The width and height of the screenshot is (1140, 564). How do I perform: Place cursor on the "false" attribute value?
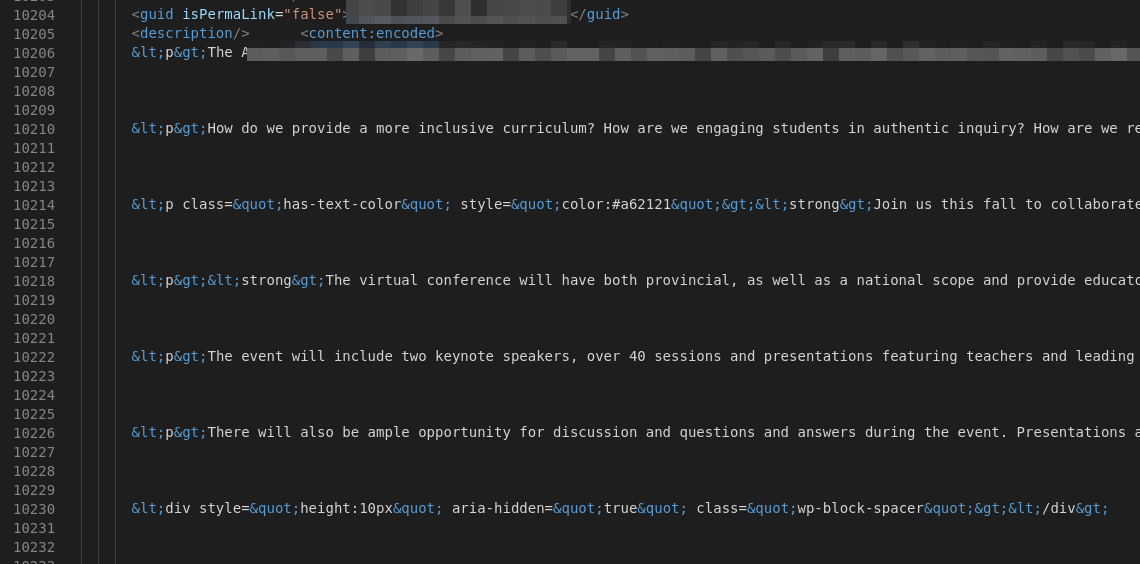(313, 14)
